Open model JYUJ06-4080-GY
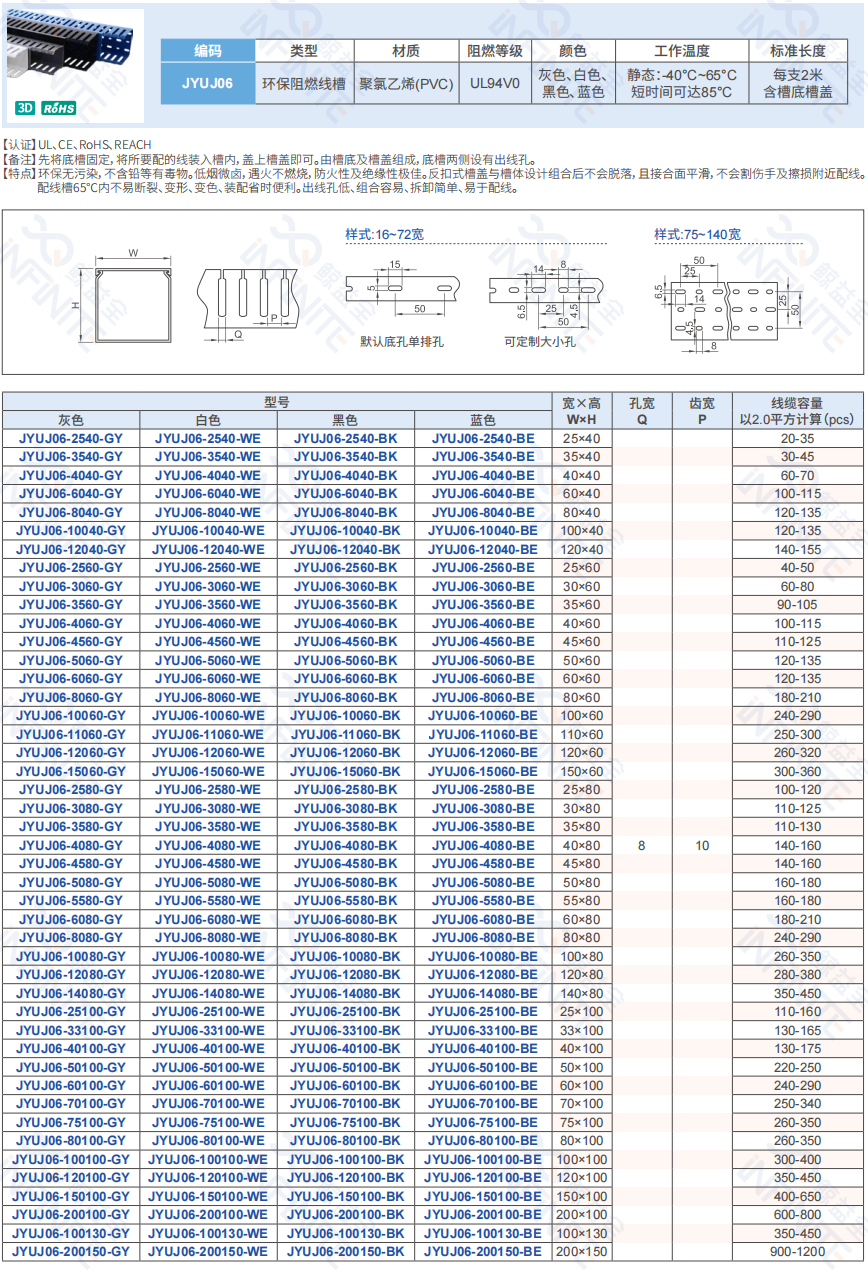Image resolution: width=868 pixels, height=1277 pixels. pyautogui.click(x=71, y=846)
